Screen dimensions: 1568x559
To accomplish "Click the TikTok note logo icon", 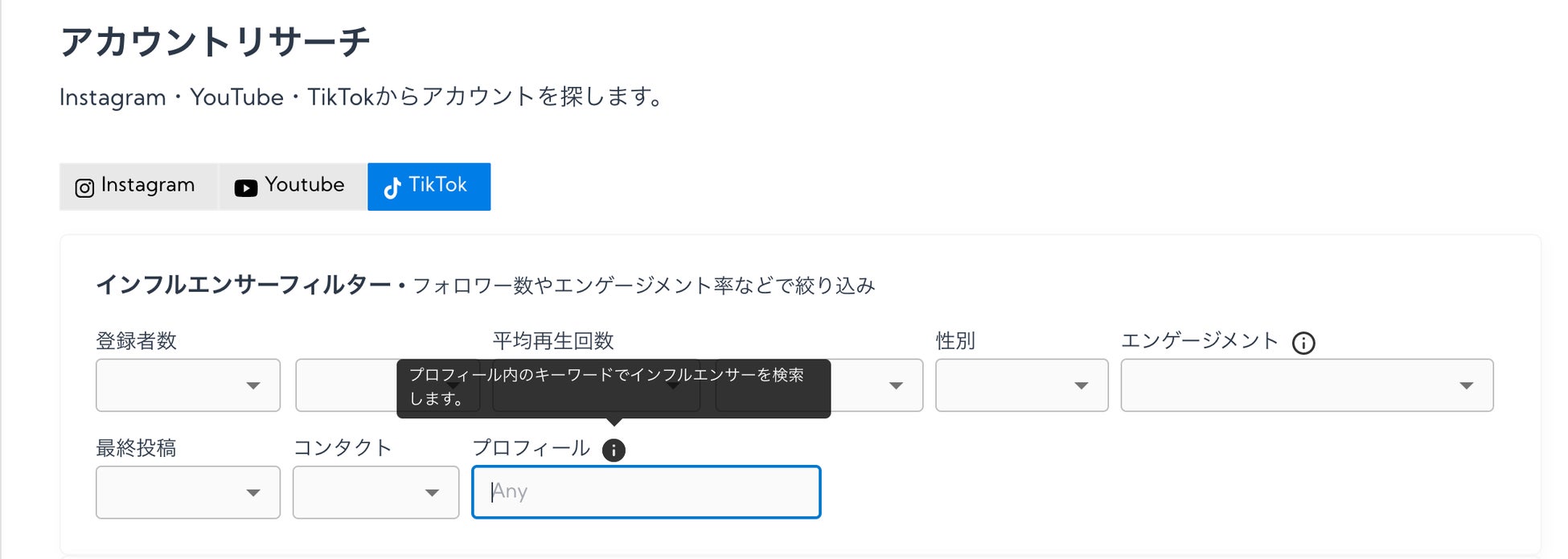I will tap(392, 187).
